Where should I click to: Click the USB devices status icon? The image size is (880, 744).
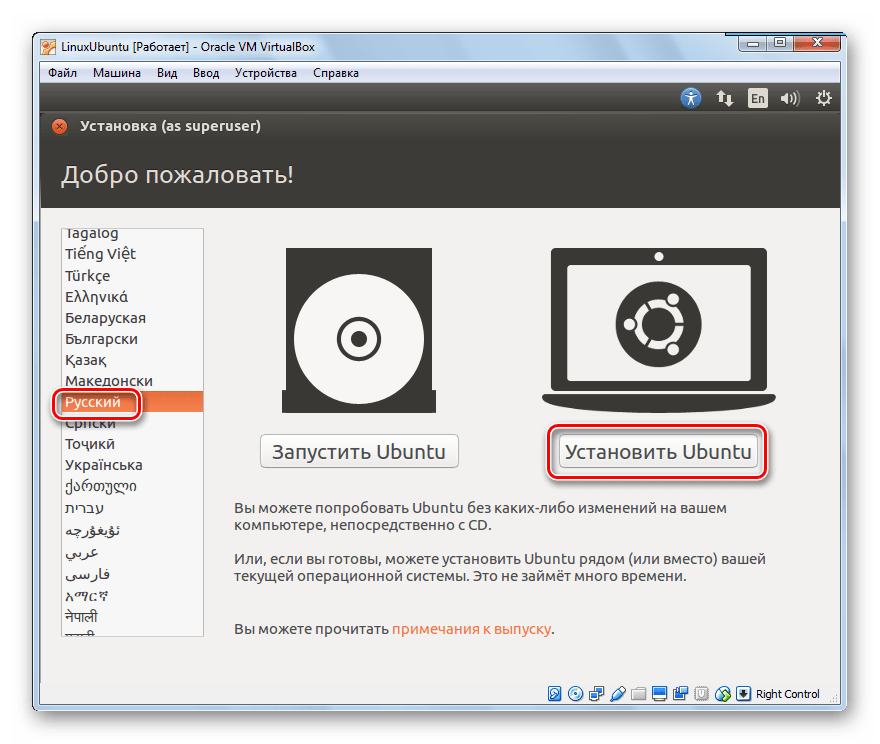pos(618,694)
